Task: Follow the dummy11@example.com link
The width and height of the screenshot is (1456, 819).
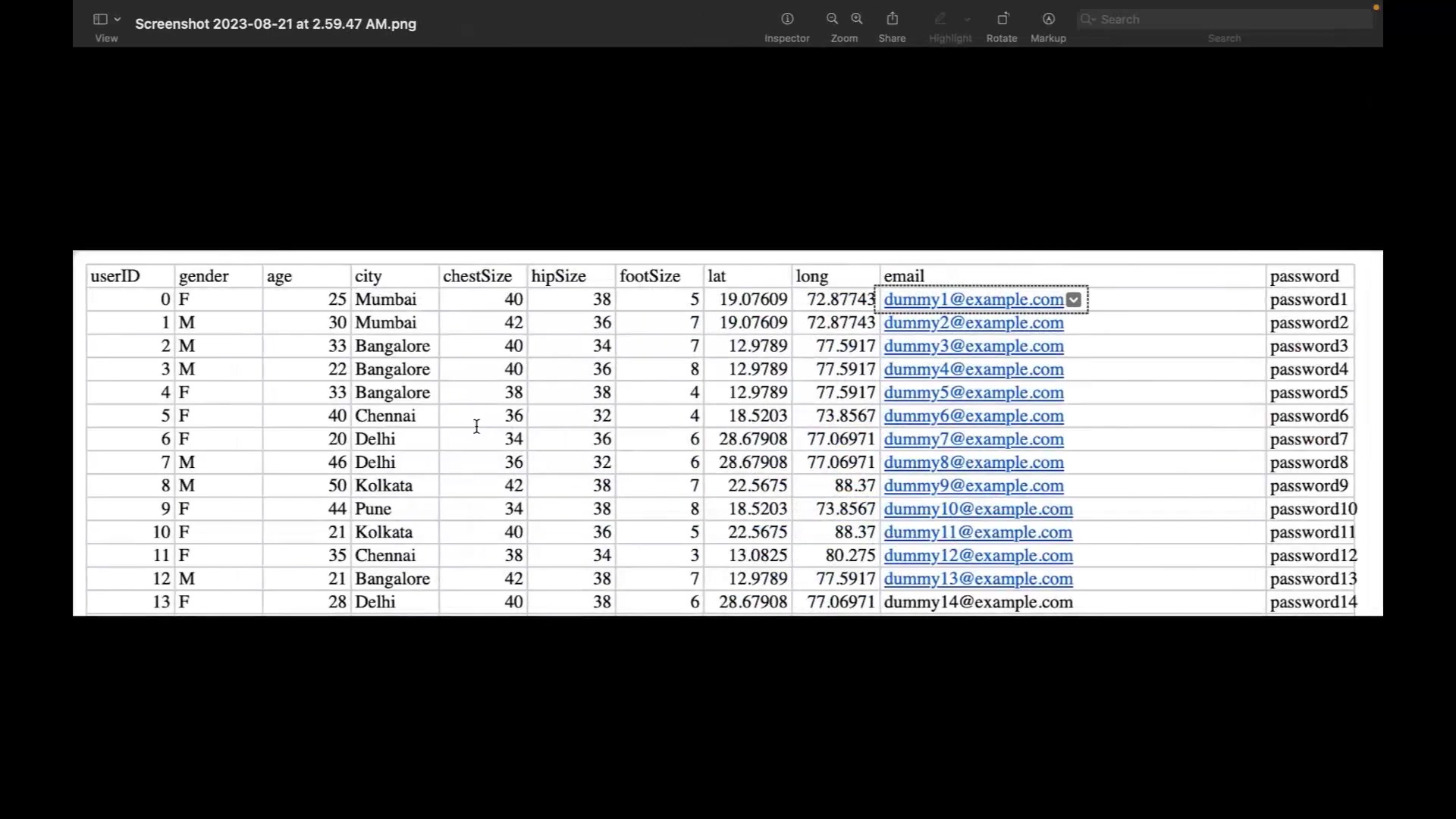Action: 978,532
